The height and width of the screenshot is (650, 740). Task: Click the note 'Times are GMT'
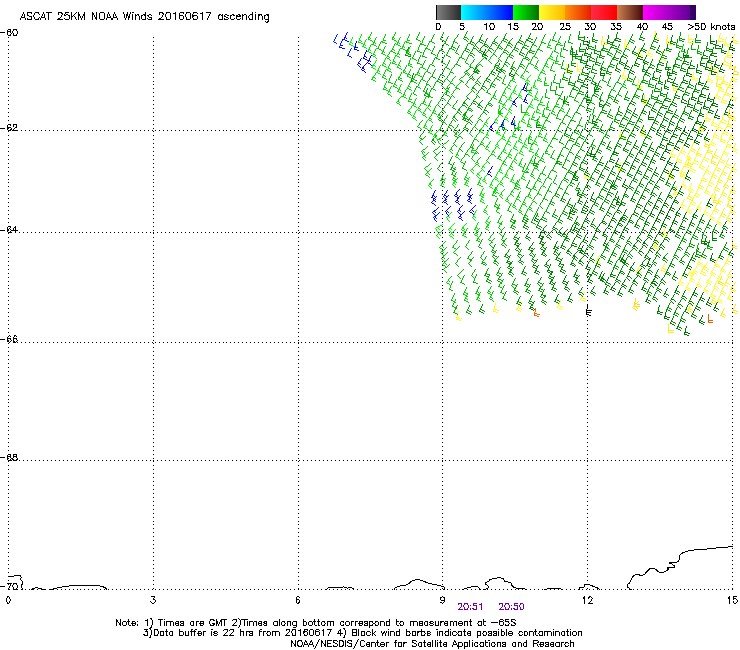tap(192, 623)
